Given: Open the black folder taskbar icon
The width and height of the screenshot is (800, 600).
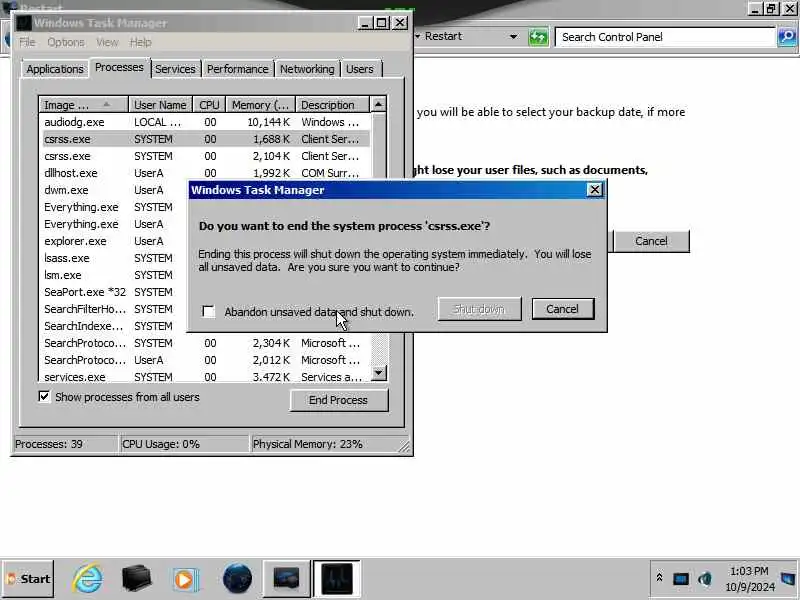Looking at the screenshot, I should click(137, 579).
